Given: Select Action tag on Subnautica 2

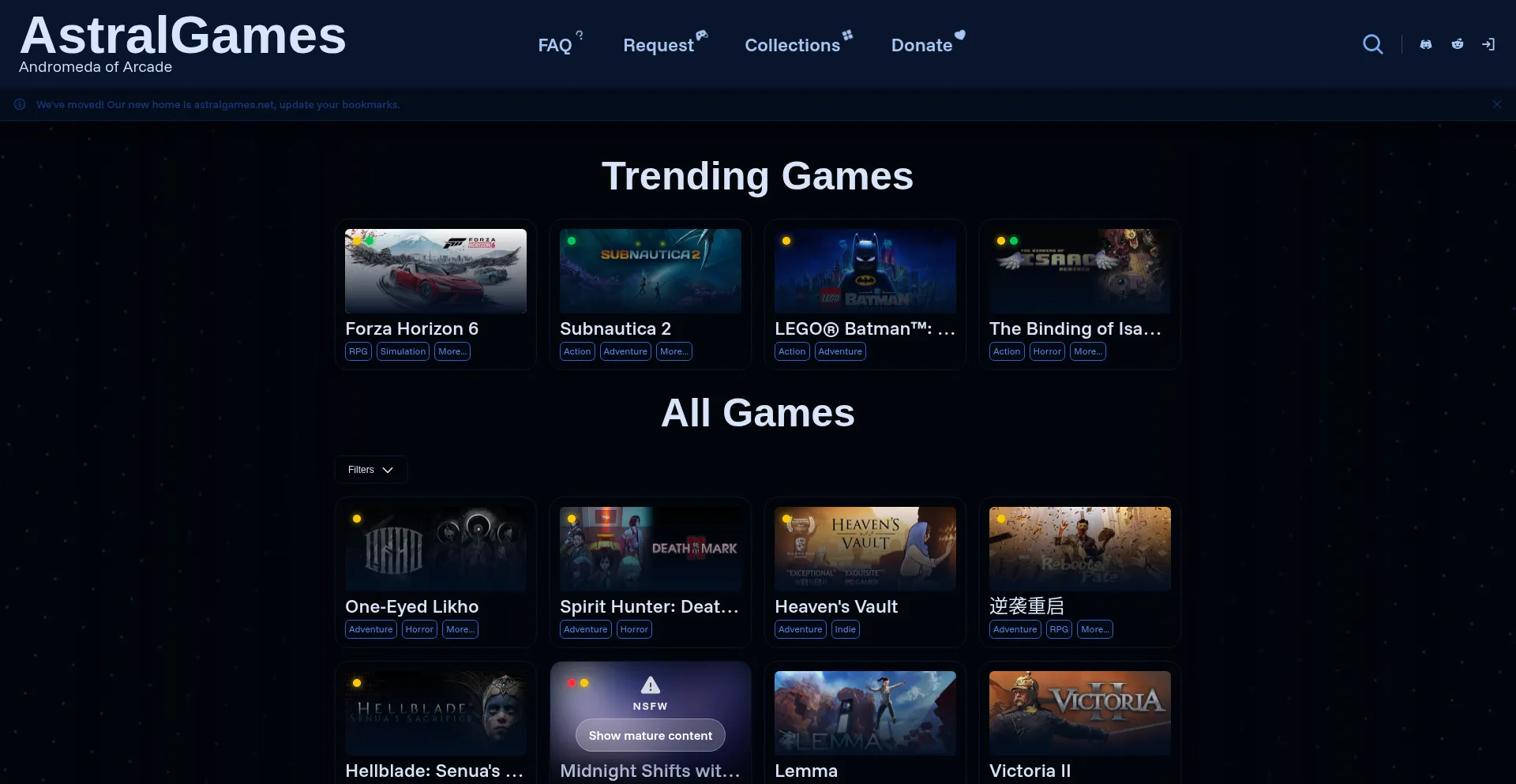Looking at the screenshot, I should [577, 351].
